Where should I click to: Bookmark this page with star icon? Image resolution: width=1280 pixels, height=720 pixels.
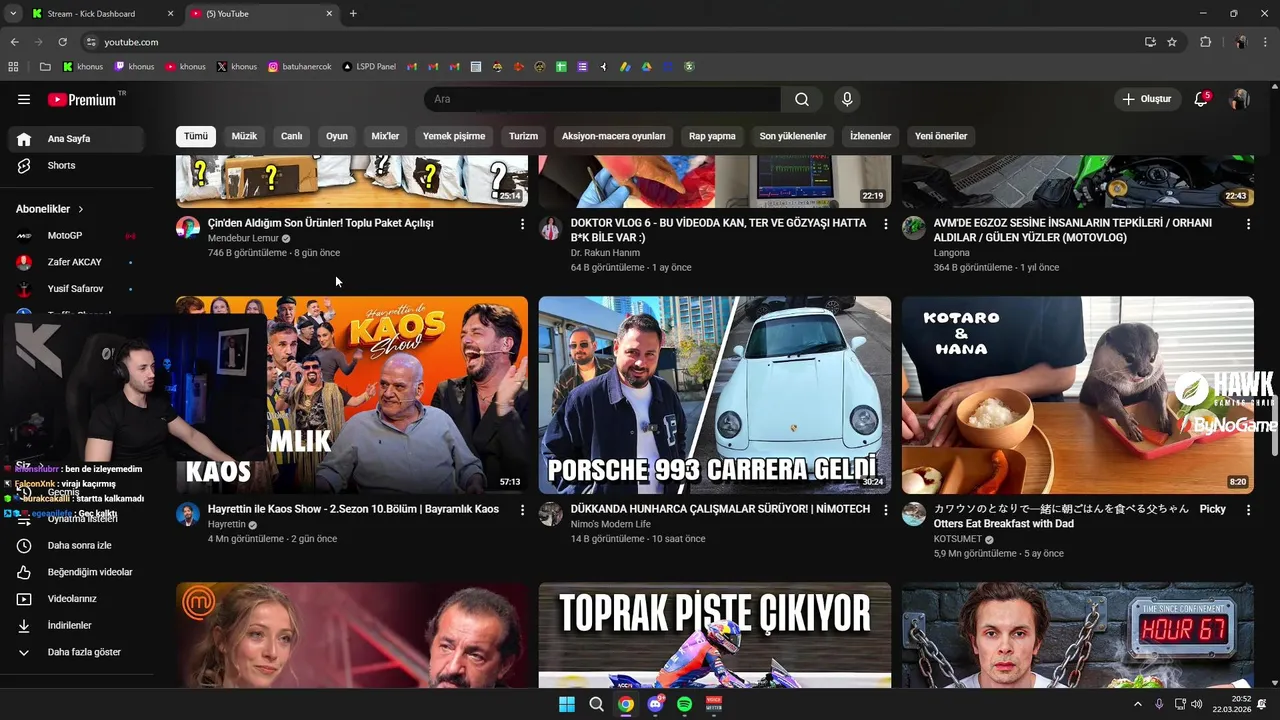click(1172, 42)
